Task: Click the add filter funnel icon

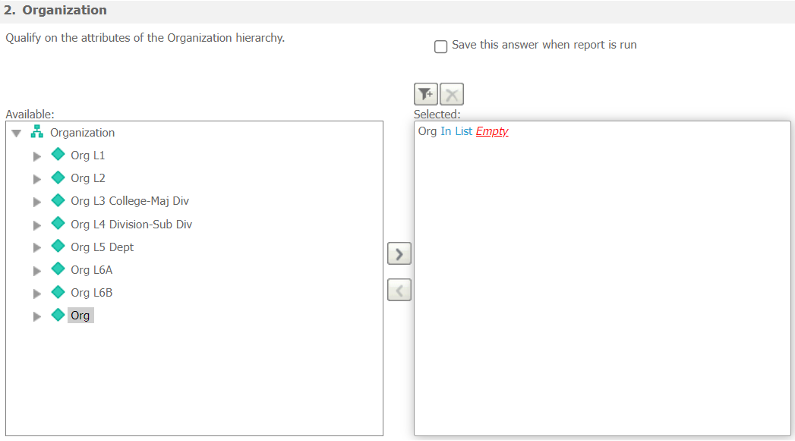Action: click(426, 94)
